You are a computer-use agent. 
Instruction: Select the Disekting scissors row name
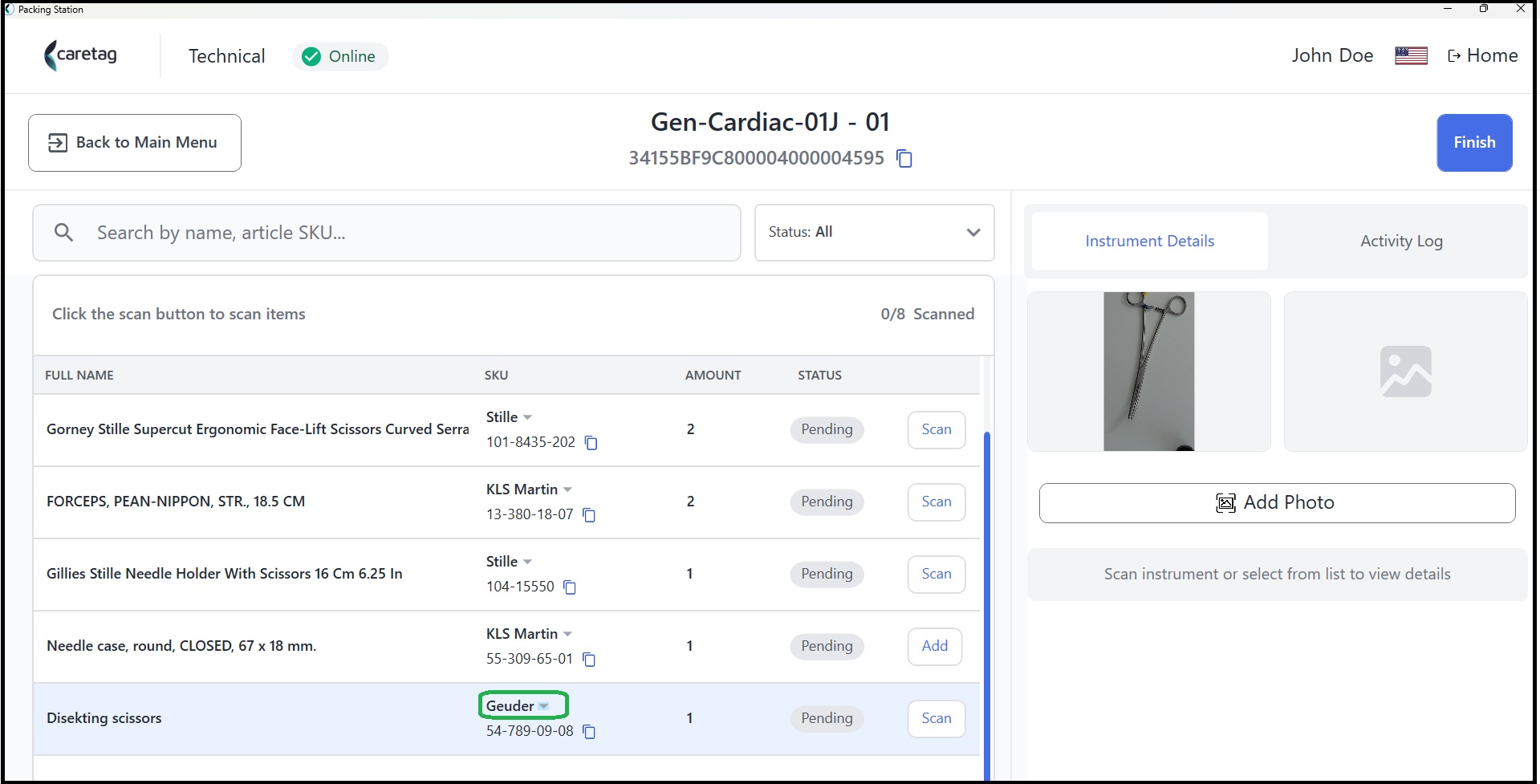tap(104, 718)
